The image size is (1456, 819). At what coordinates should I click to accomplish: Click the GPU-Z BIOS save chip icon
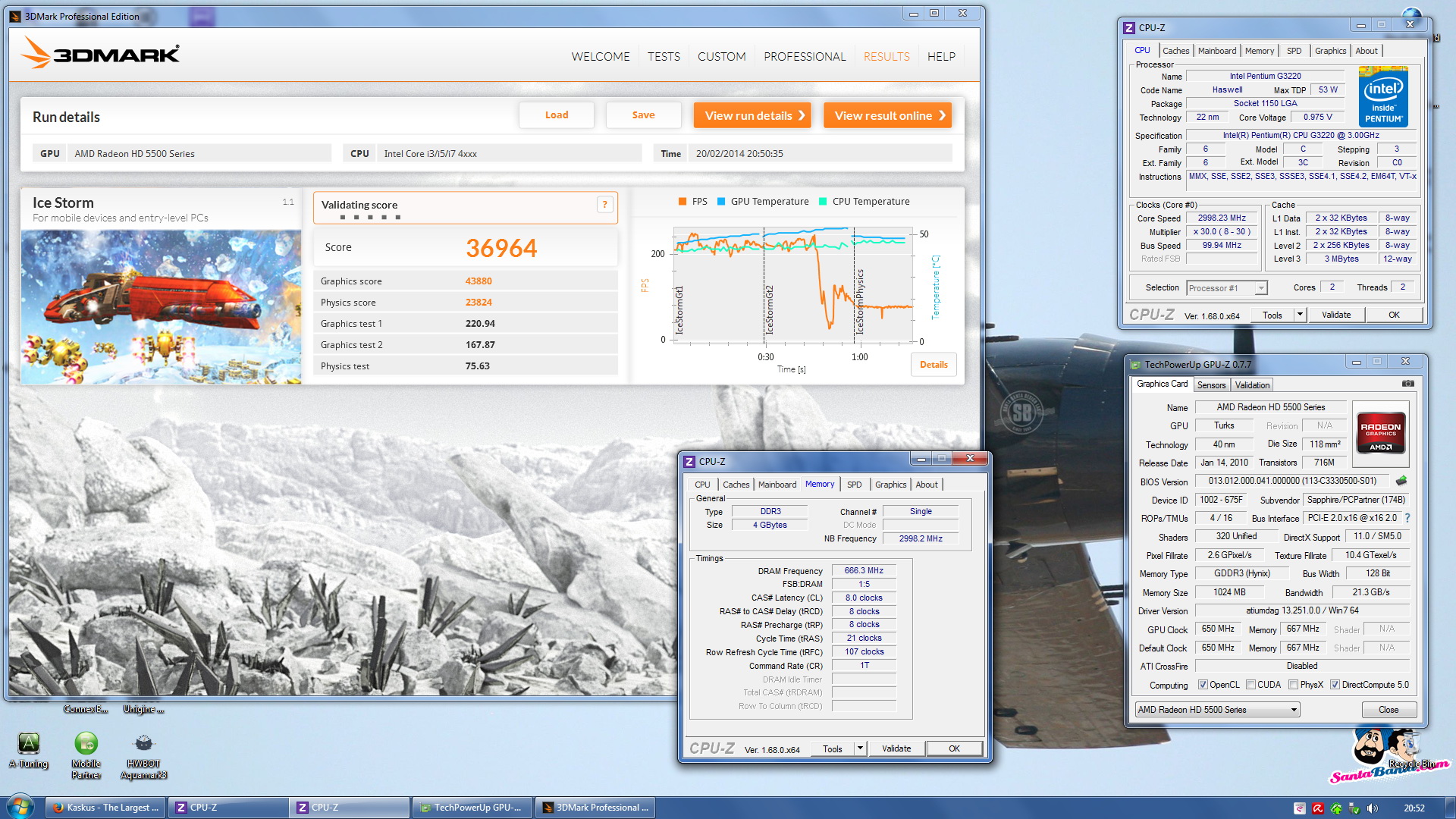1401,481
